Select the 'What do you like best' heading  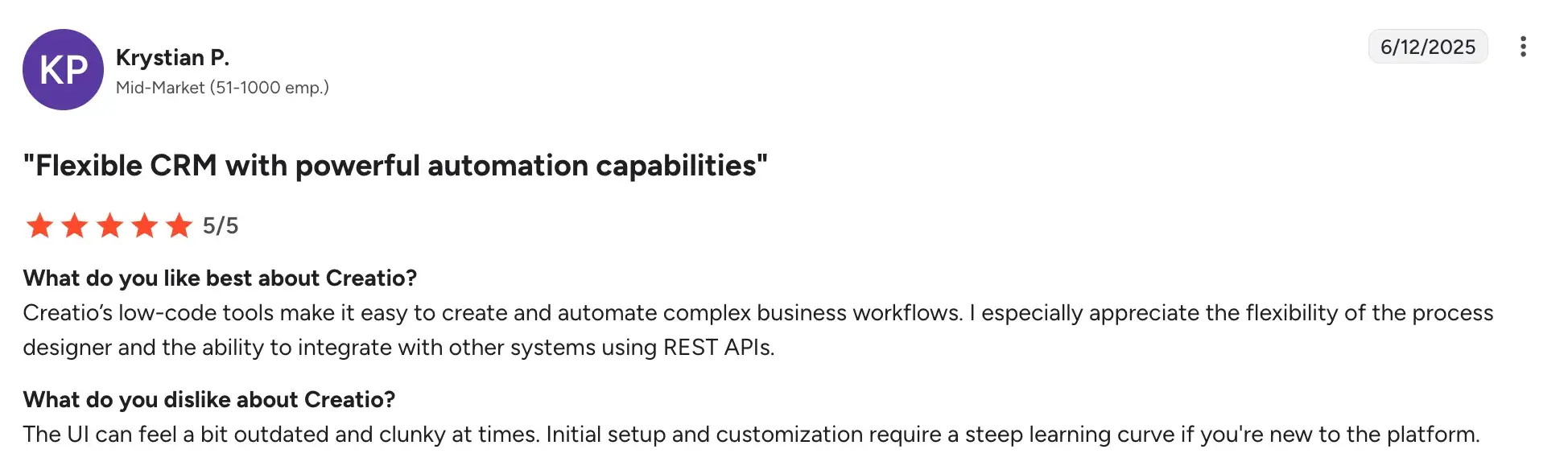click(x=220, y=278)
